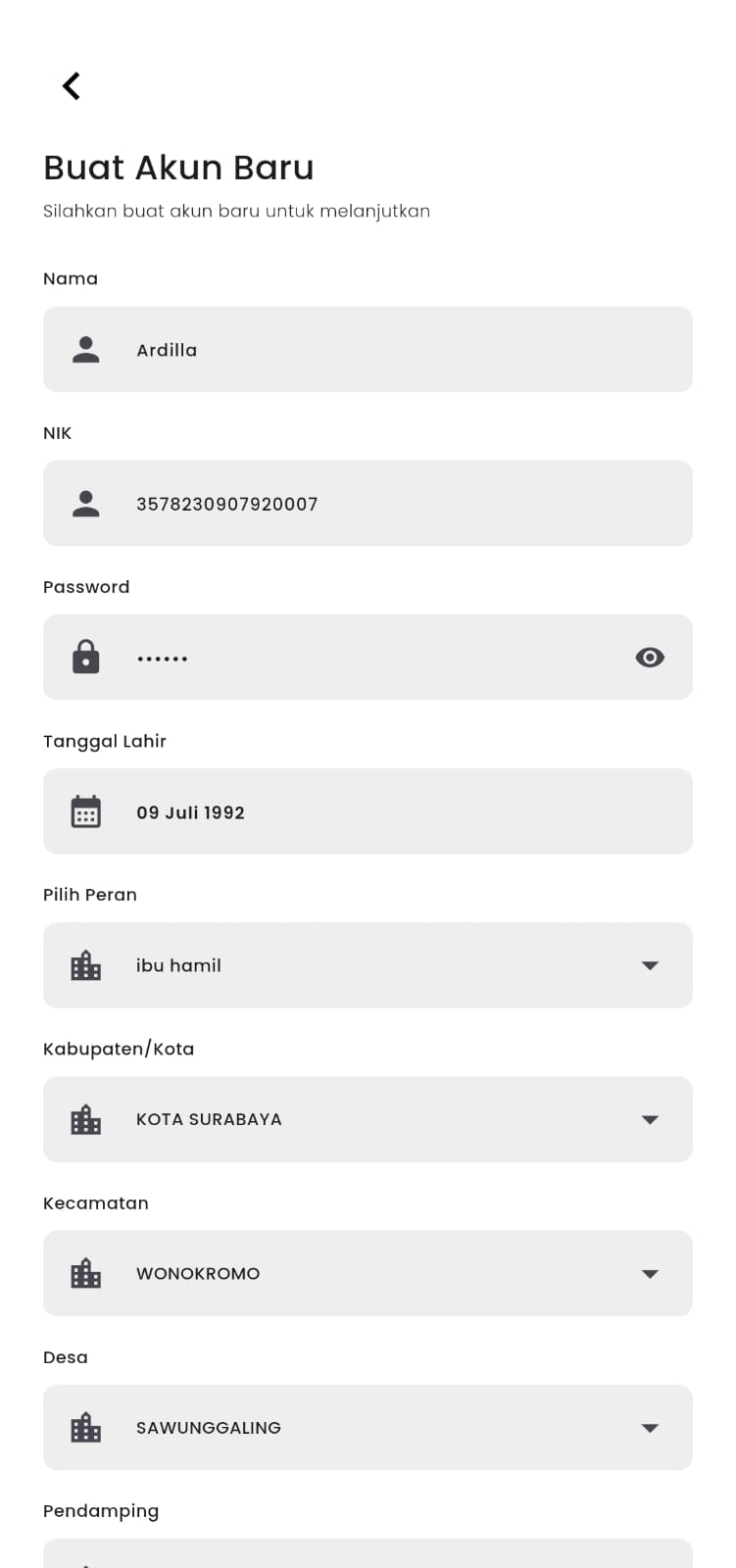The image size is (736, 1568).
Task: Click the calendar icon beside birth date
Action: click(x=86, y=811)
